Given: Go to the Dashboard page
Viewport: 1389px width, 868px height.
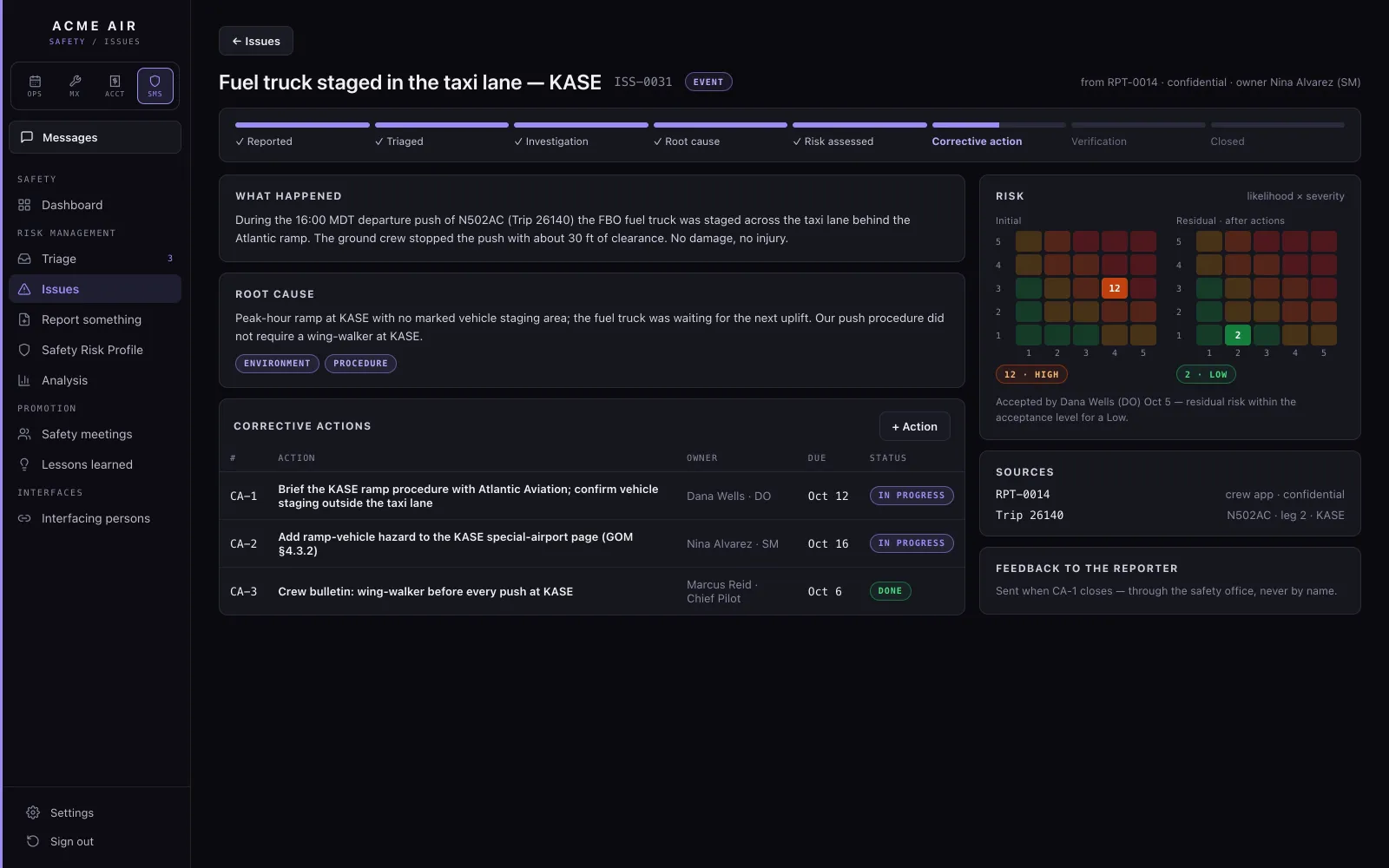Looking at the screenshot, I should (x=95, y=205).
